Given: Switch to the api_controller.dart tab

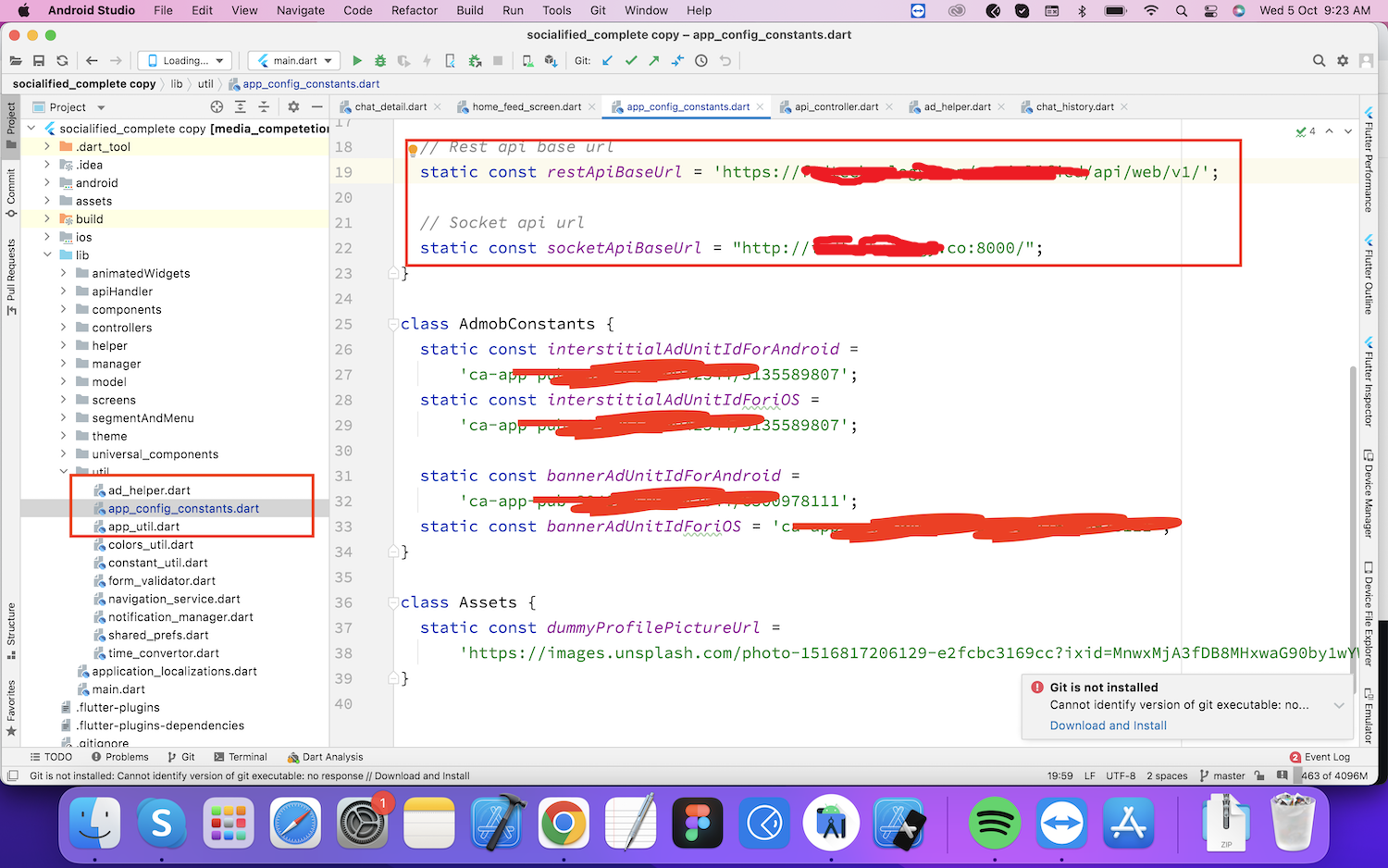Looking at the screenshot, I should pyautogui.click(x=837, y=107).
